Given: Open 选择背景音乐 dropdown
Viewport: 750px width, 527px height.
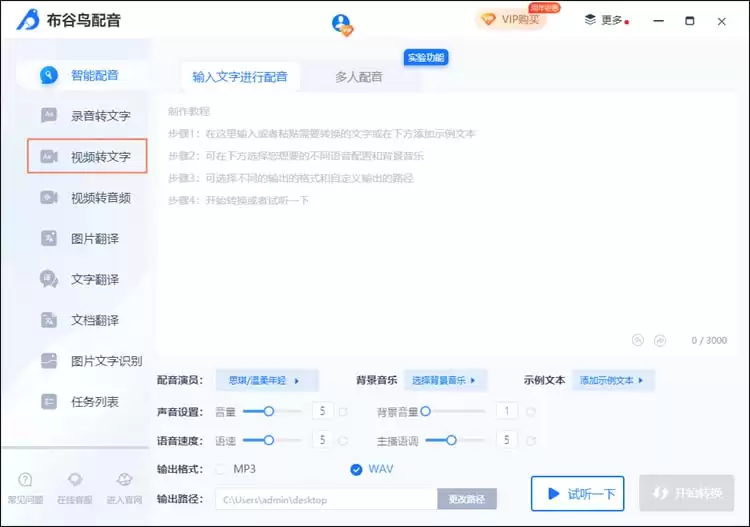Looking at the screenshot, I should click(x=445, y=380).
